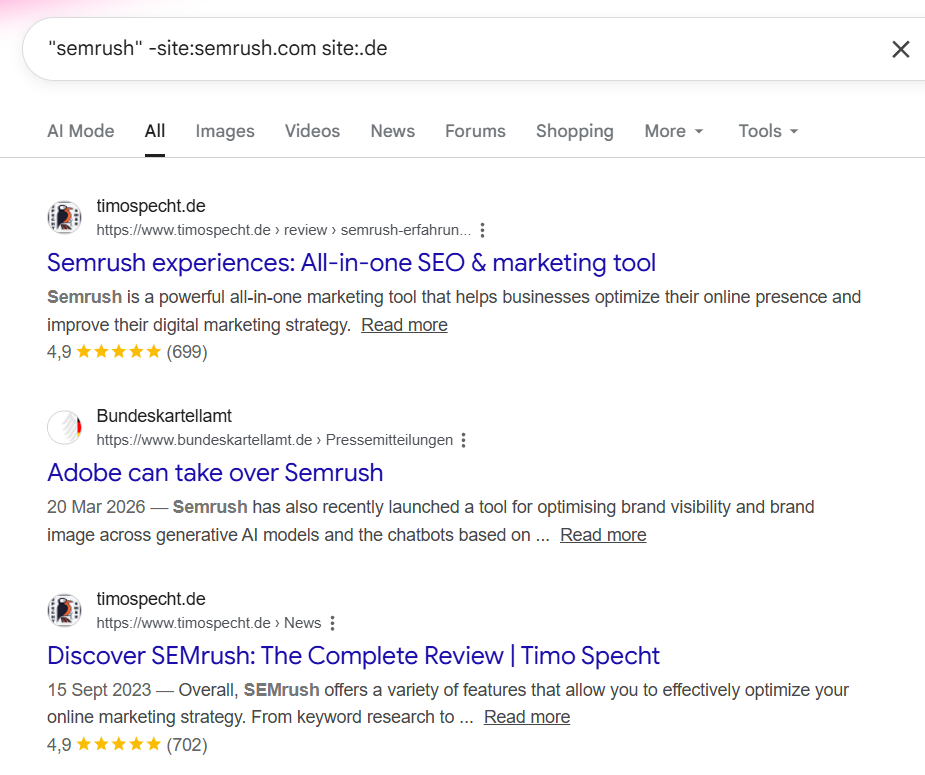The height and width of the screenshot is (775, 925).
Task: Open "Discover SEMrush: The Complete Review" result
Action: (x=353, y=656)
